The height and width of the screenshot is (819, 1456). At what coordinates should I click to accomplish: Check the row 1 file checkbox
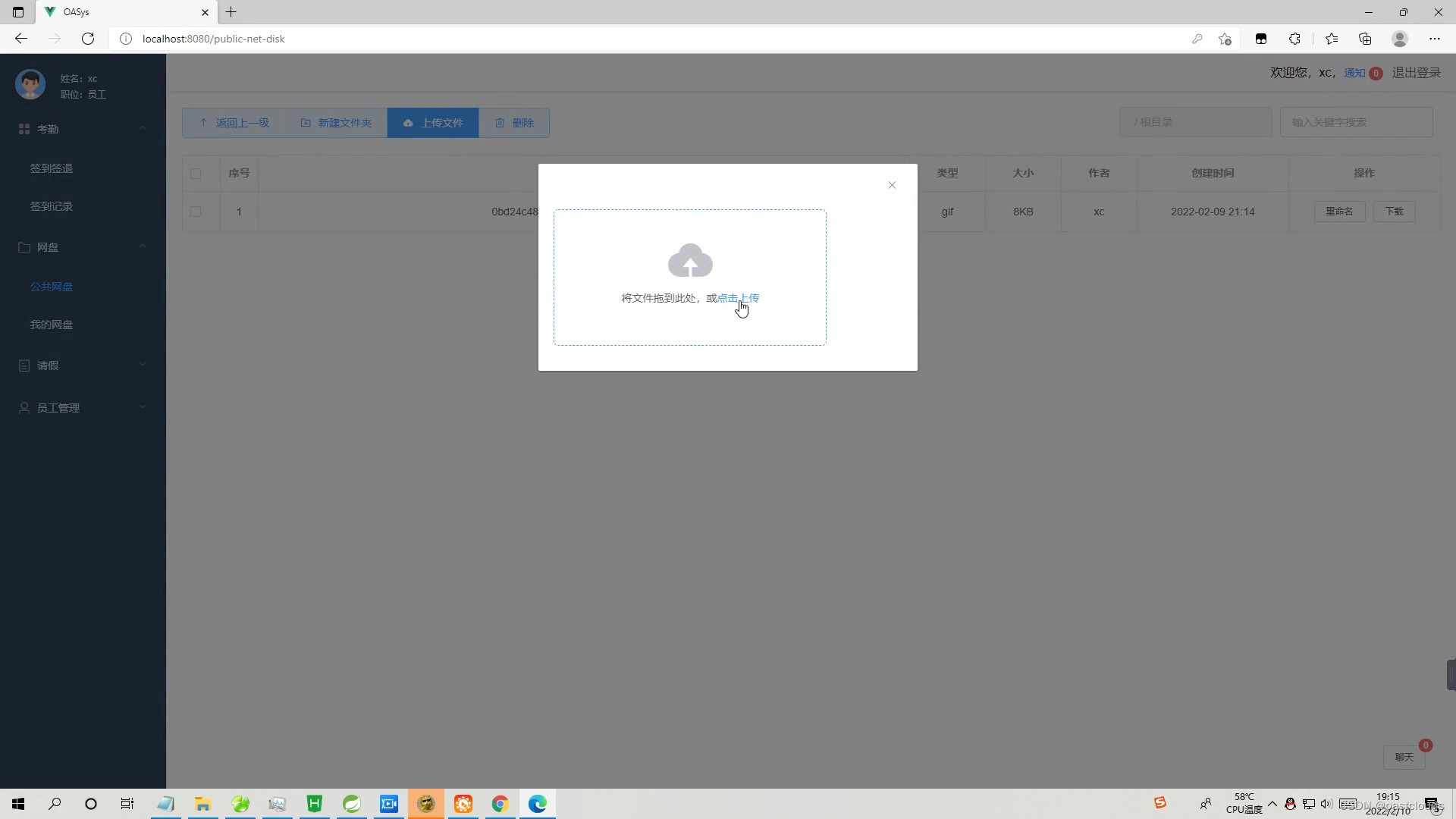point(196,212)
